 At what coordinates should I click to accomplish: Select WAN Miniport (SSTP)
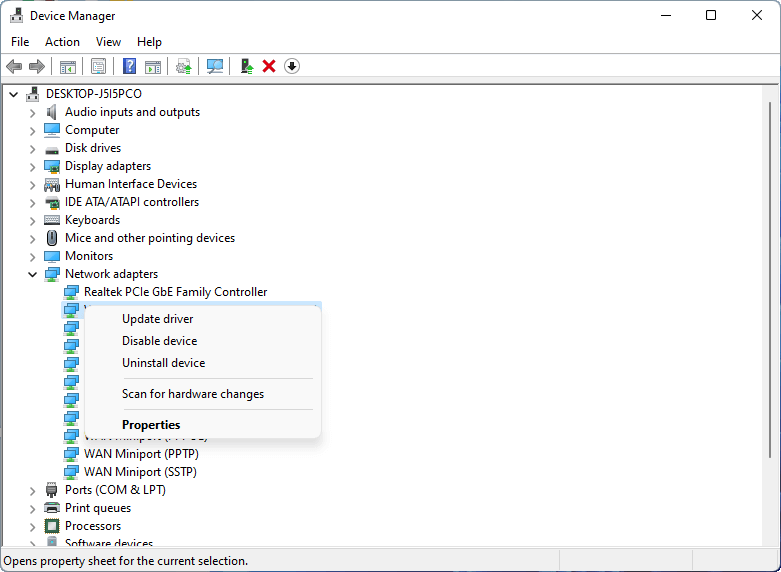140,472
